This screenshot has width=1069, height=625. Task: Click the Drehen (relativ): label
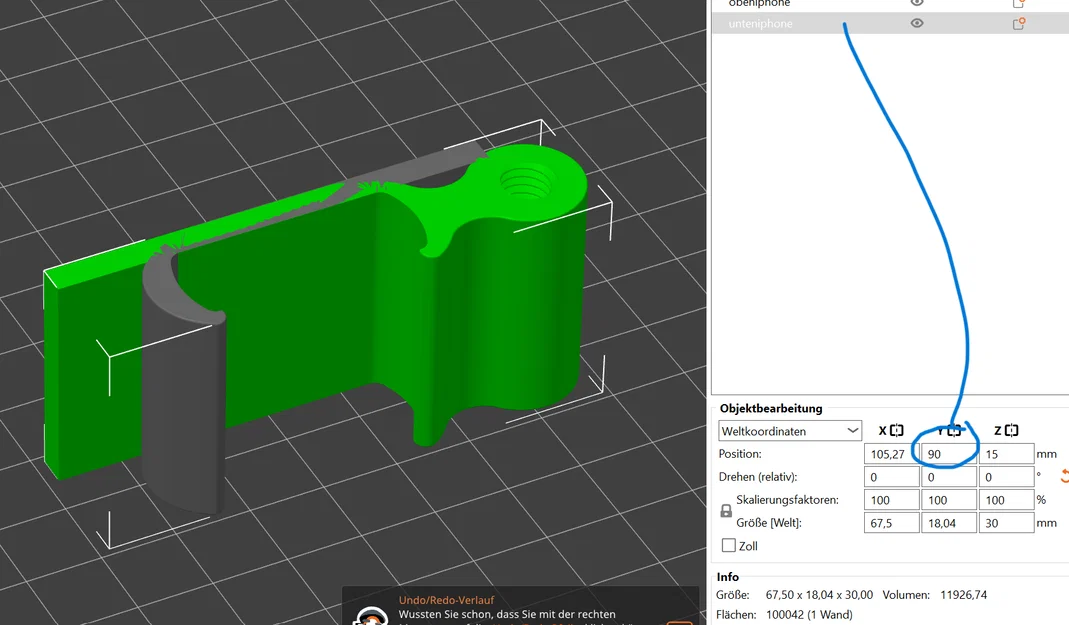coord(757,477)
